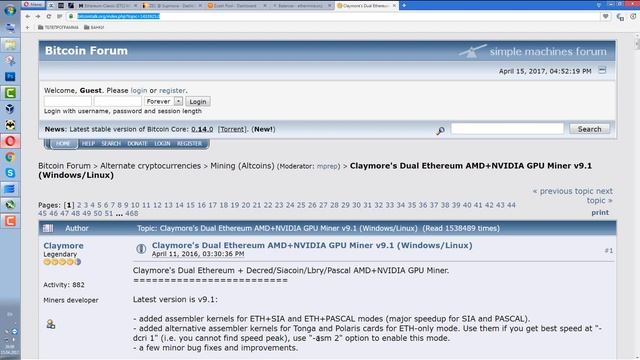The width and height of the screenshot is (640, 360).
Task: Open the green Camtasia taskbar icon
Action: pyautogui.click(x=10, y=93)
